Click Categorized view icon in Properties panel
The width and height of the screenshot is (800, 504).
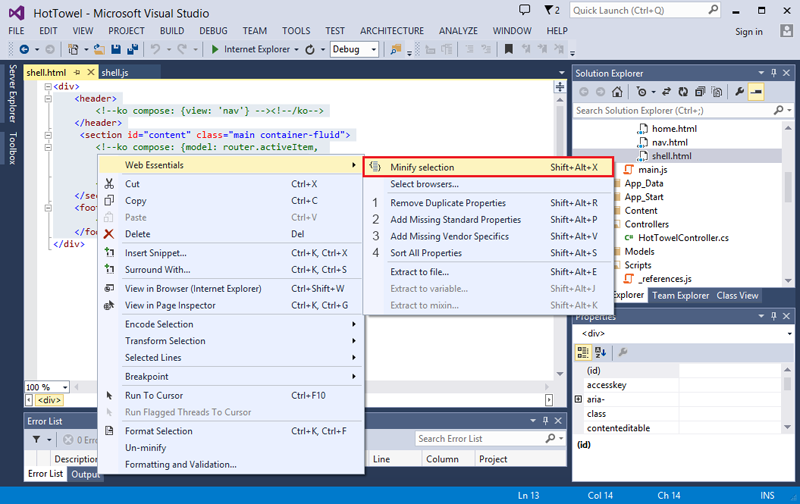pos(583,352)
